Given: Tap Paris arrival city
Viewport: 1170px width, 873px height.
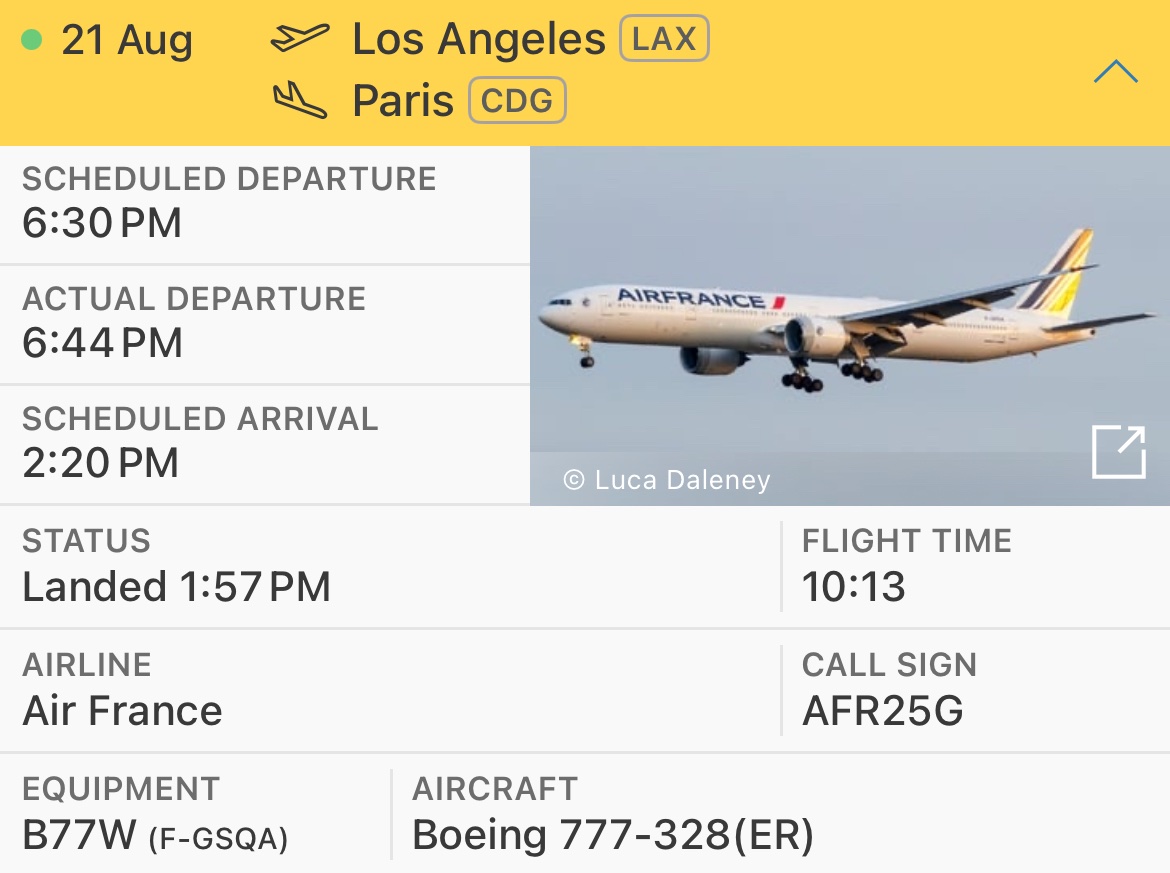Looking at the screenshot, I should click(x=403, y=101).
